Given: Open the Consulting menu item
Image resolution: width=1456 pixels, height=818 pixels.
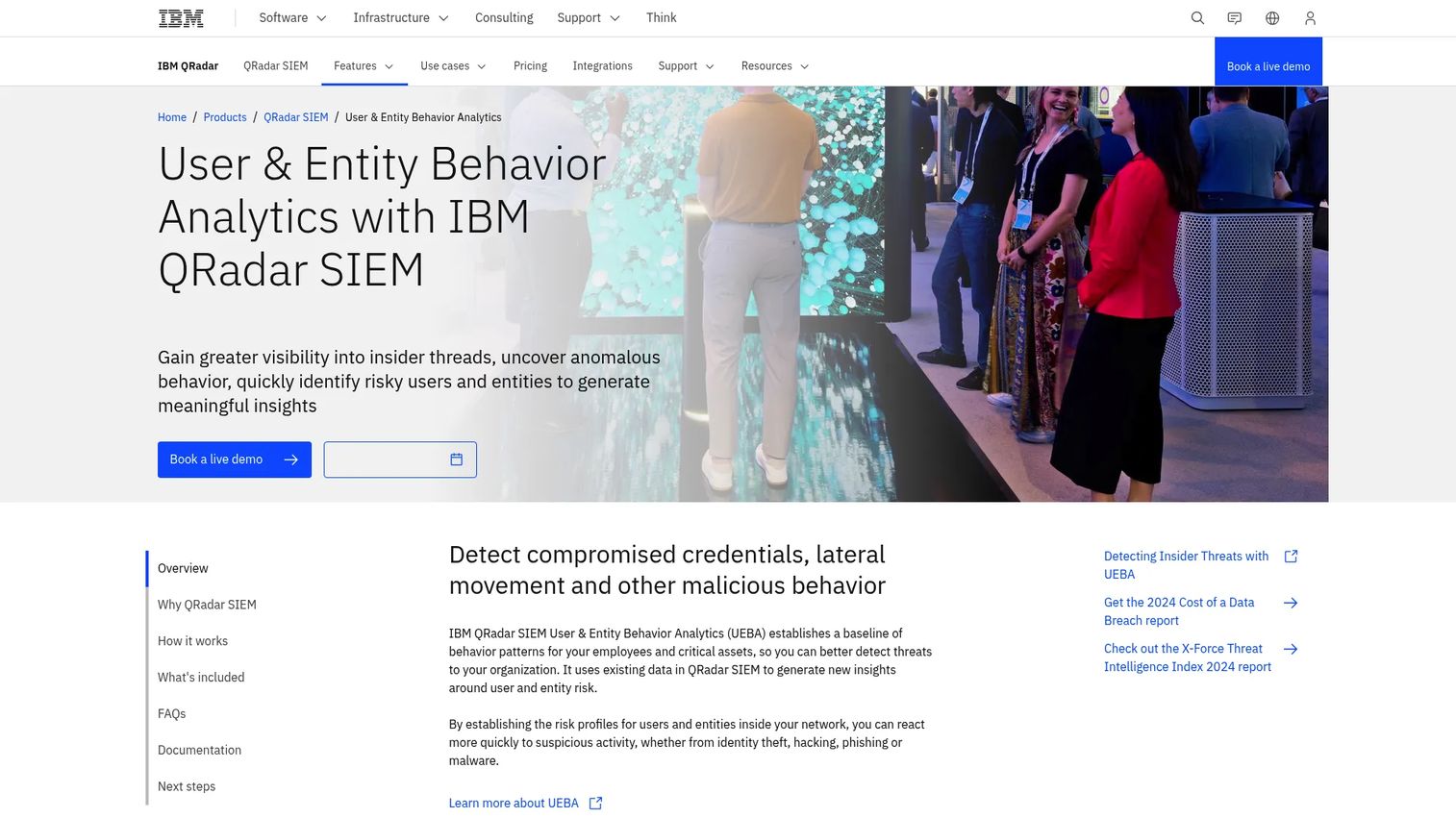Looking at the screenshot, I should [504, 17].
